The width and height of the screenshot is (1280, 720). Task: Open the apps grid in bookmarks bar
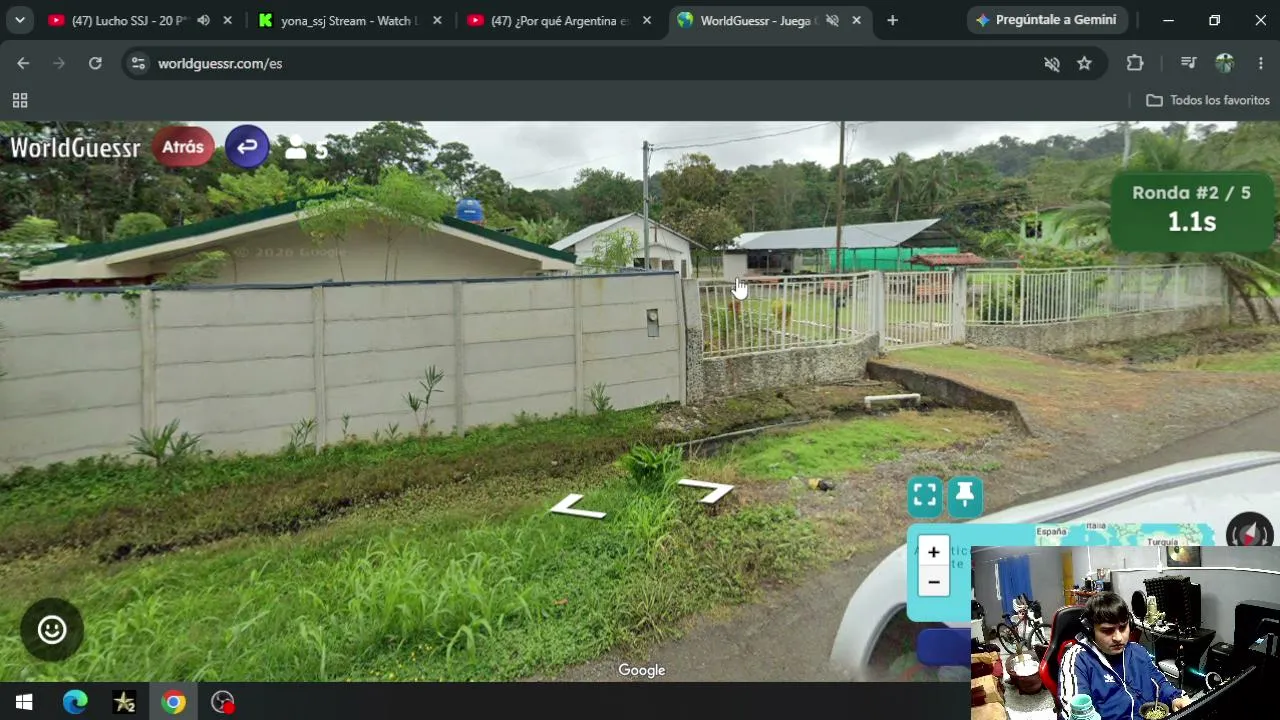coord(20,100)
